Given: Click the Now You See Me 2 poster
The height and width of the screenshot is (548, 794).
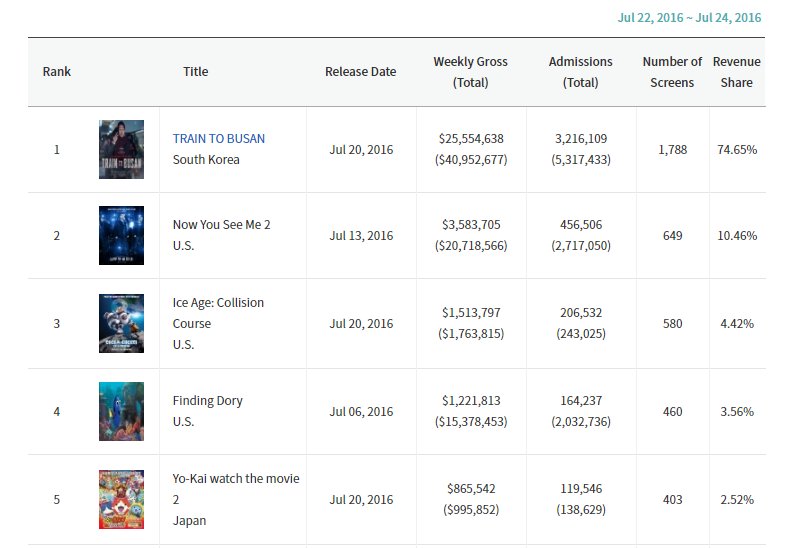Looking at the screenshot, I should pyautogui.click(x=121, y=236).
